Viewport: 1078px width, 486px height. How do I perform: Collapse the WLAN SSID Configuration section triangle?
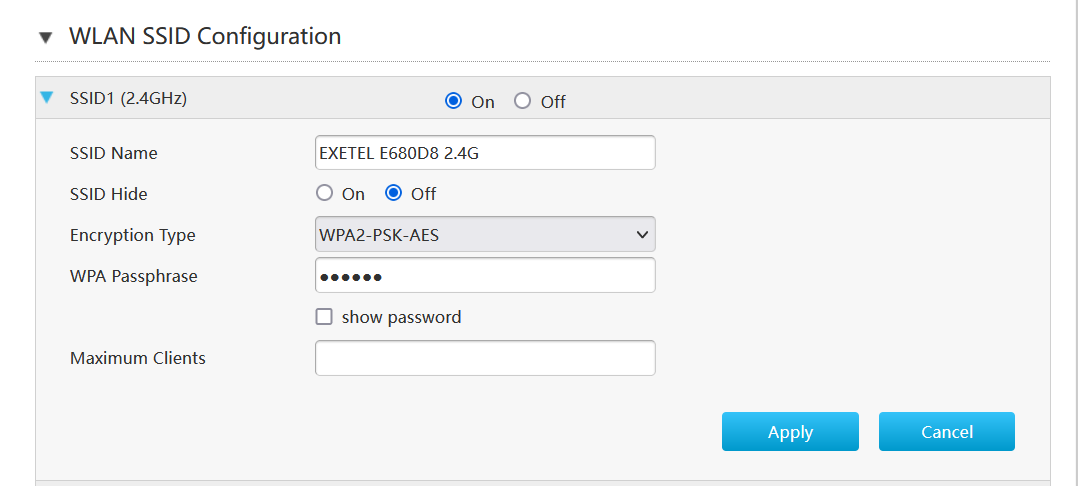[x=44, y=38]
